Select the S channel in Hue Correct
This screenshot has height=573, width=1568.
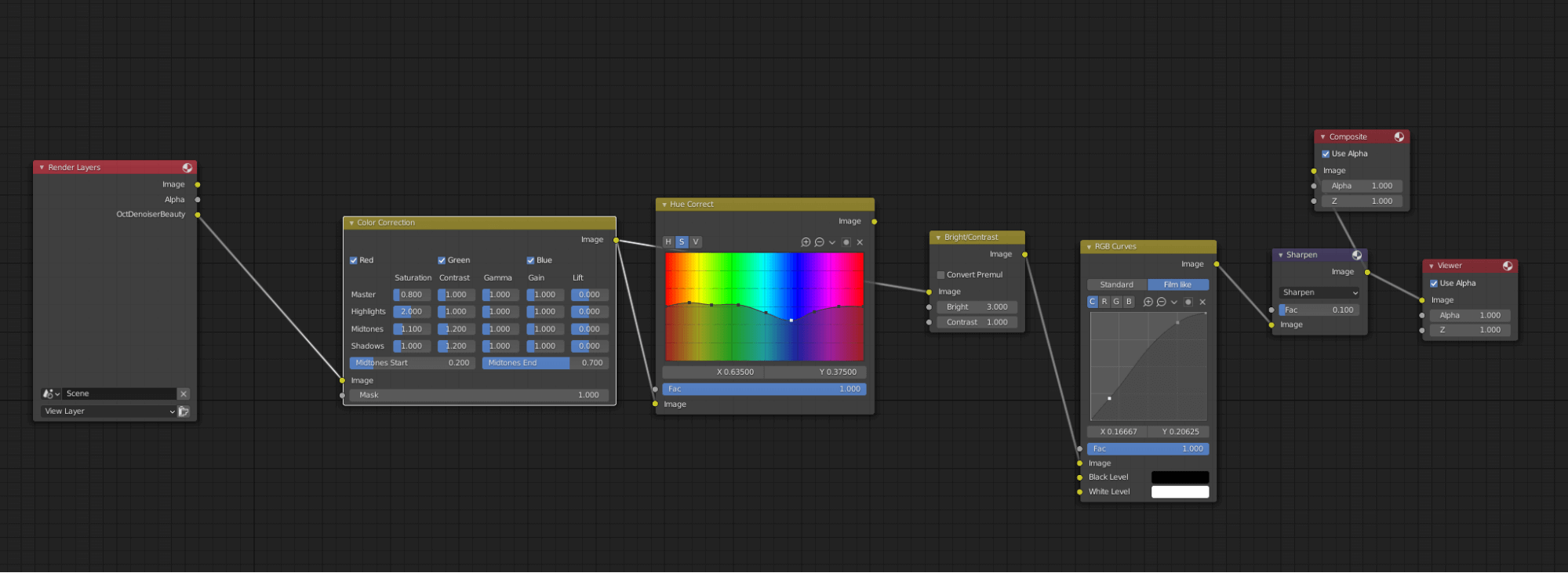tap(682, 242)
